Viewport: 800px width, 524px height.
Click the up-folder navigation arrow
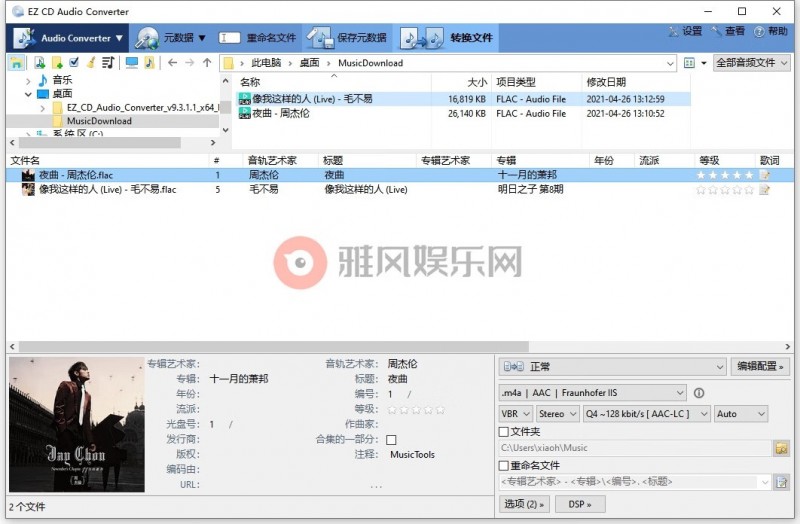(x=207, y=63)
